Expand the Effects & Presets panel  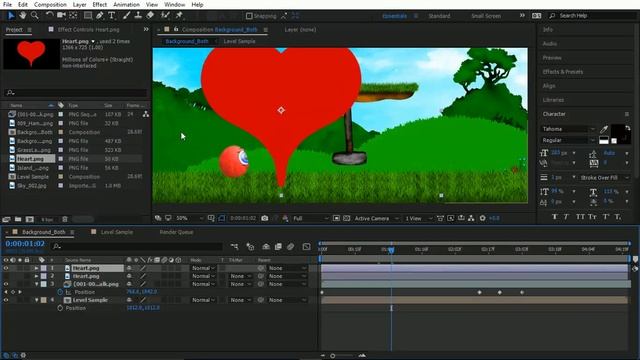(x=562, y=72)
